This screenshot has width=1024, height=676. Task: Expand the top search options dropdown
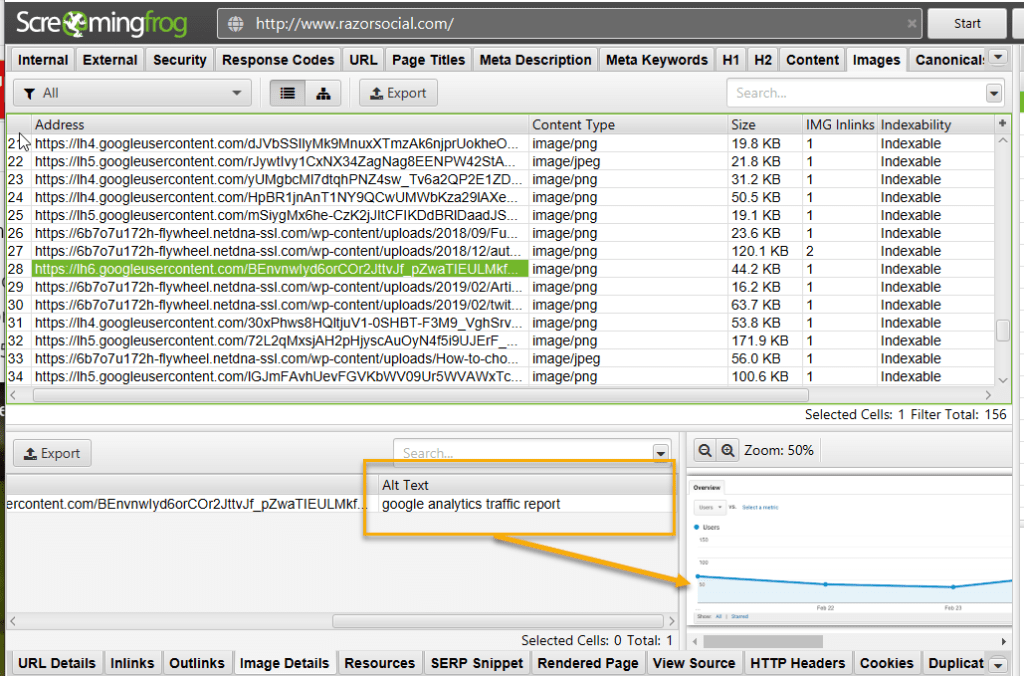tap(993, 93)
